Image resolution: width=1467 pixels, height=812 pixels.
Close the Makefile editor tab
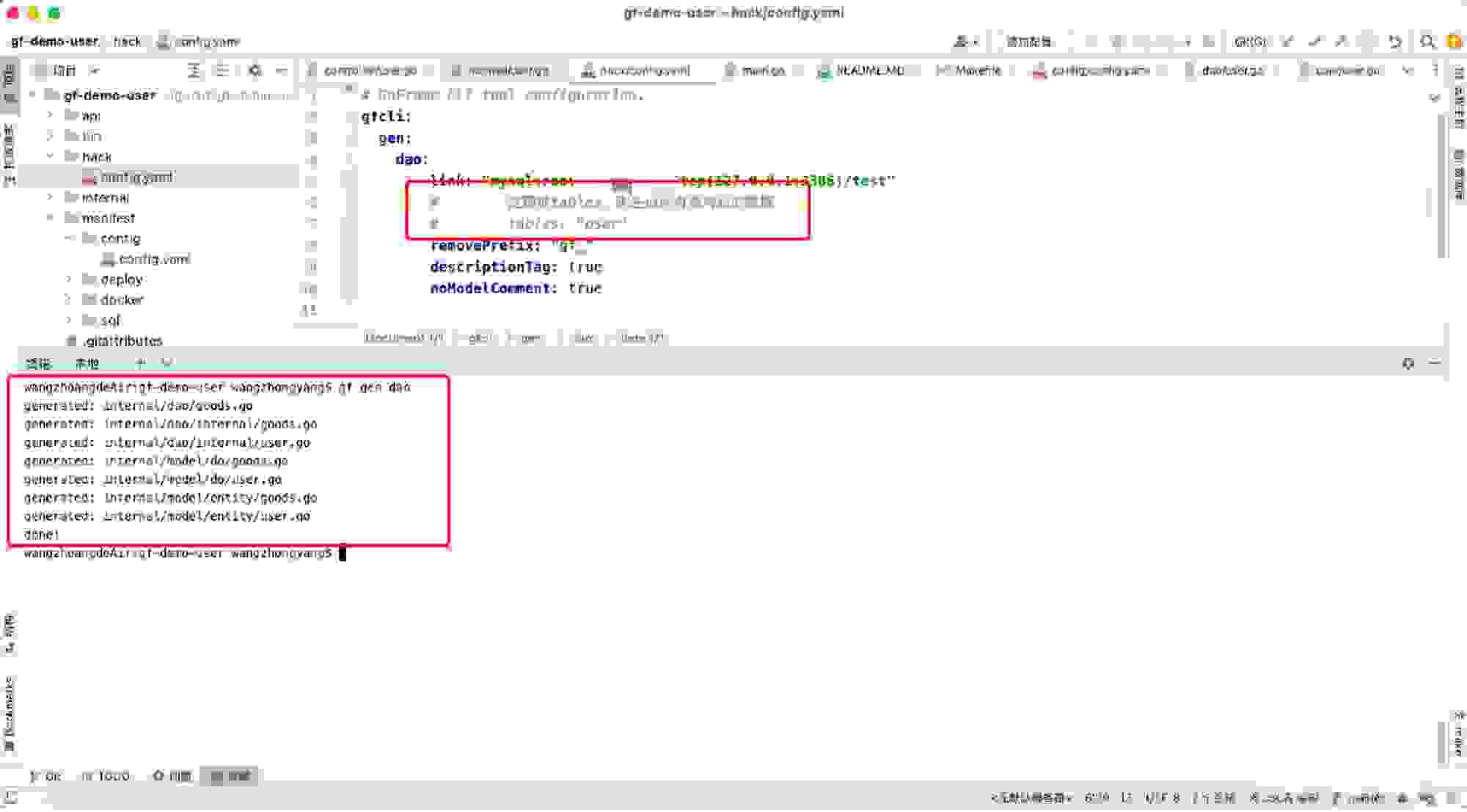pos(1013,70)
